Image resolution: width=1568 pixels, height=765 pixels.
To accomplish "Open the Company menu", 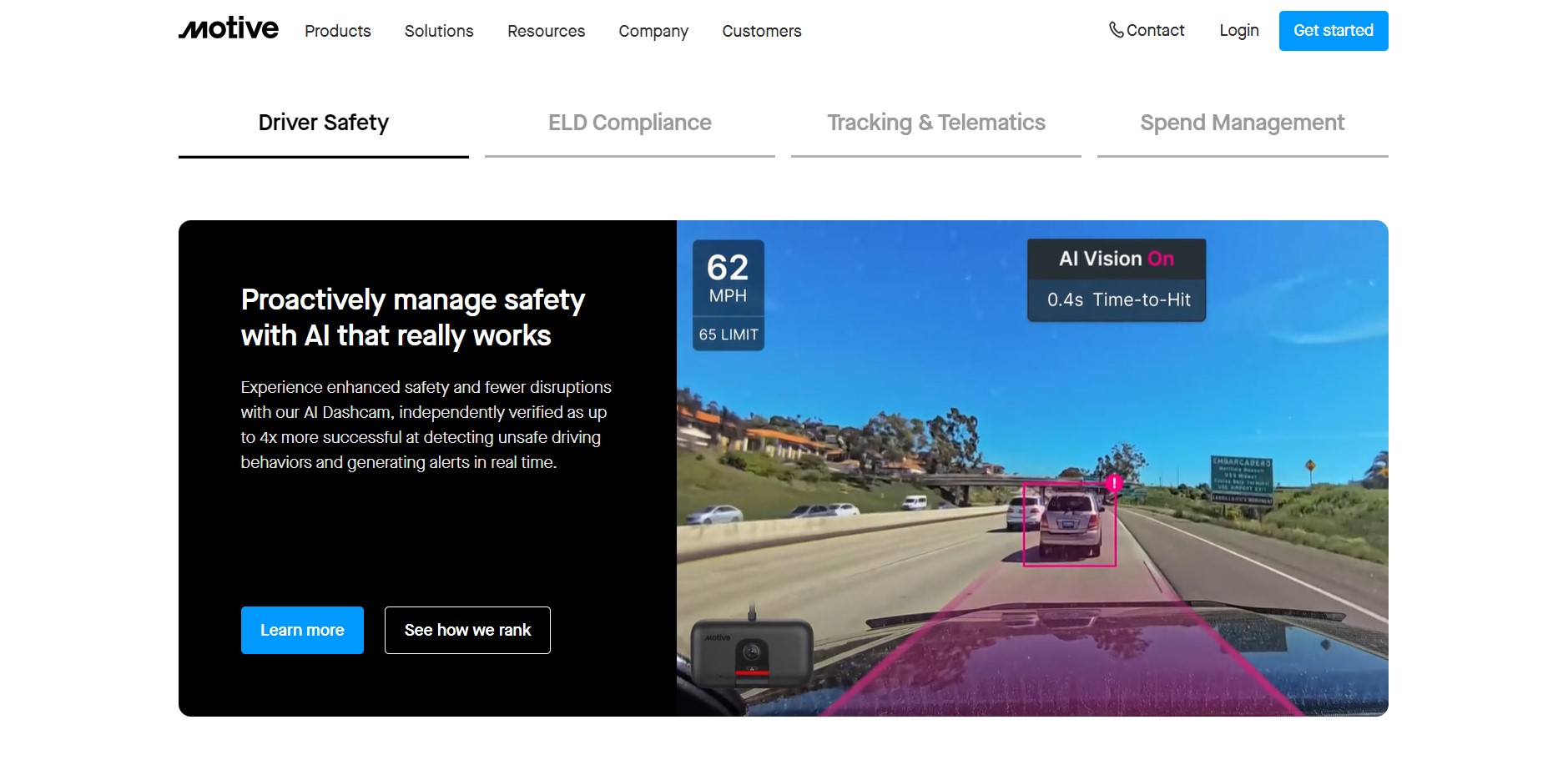I will [x=653, y=31].
